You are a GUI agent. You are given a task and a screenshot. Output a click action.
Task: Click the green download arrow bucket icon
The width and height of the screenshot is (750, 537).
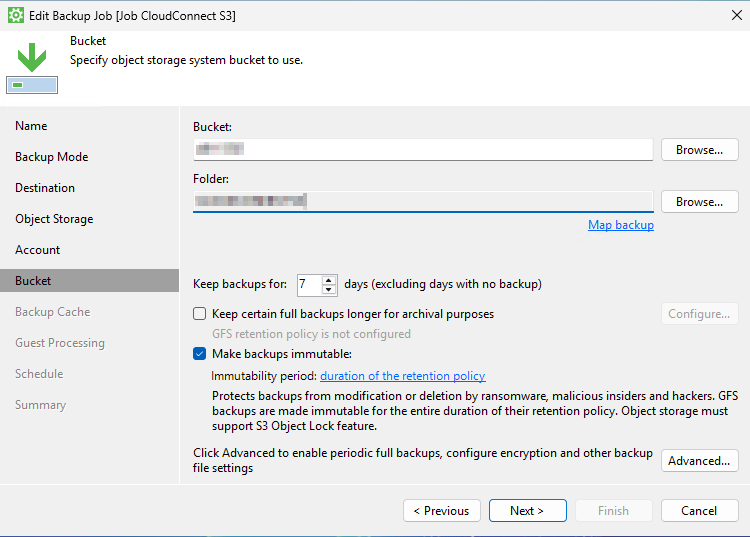tap(32, 67)
